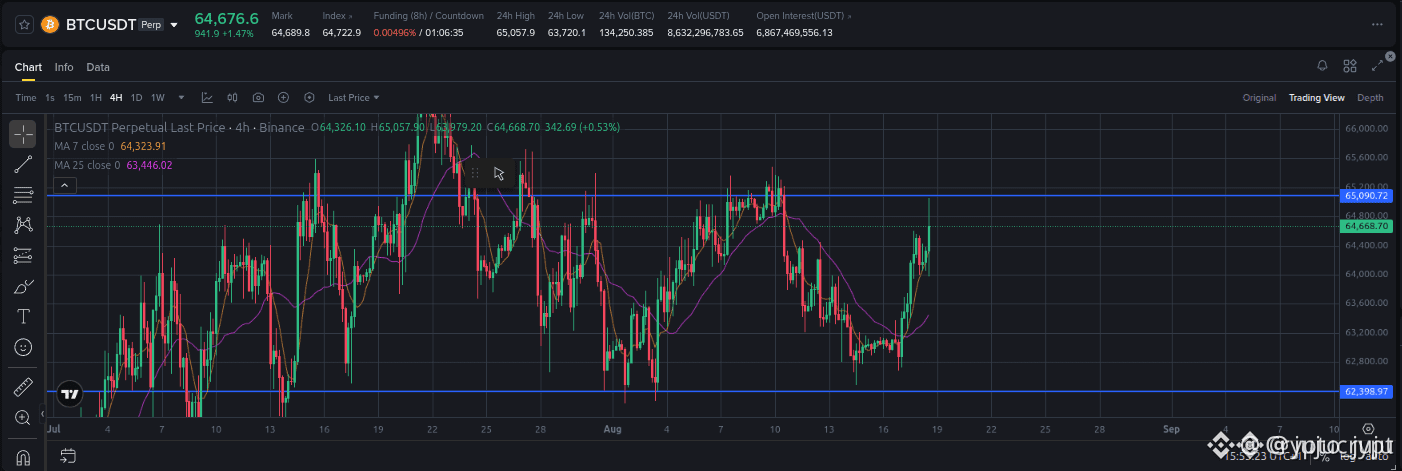Open the BTCUSDT pair selector dropdown arrow
The width and height of the screenshot is (1402, 471).
[x=174, y=25]
